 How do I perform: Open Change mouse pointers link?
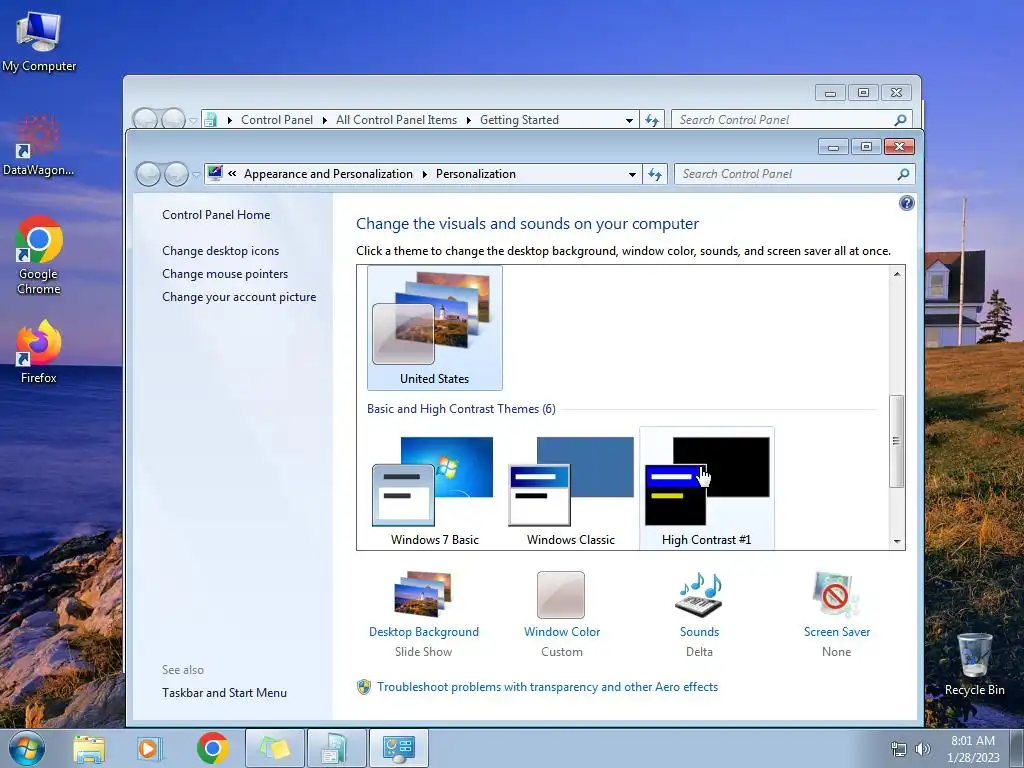pyautogui.click(x=225, y=274)
